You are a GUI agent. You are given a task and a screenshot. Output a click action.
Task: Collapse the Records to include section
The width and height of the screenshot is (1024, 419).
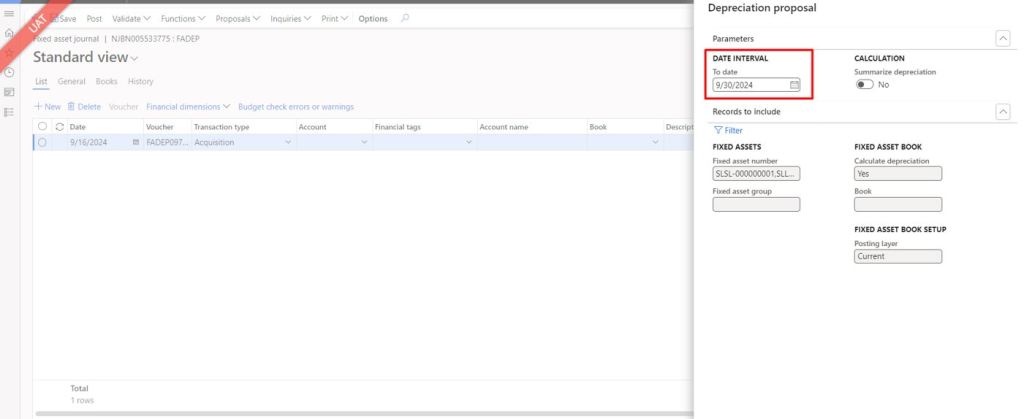click(1003, 111)
